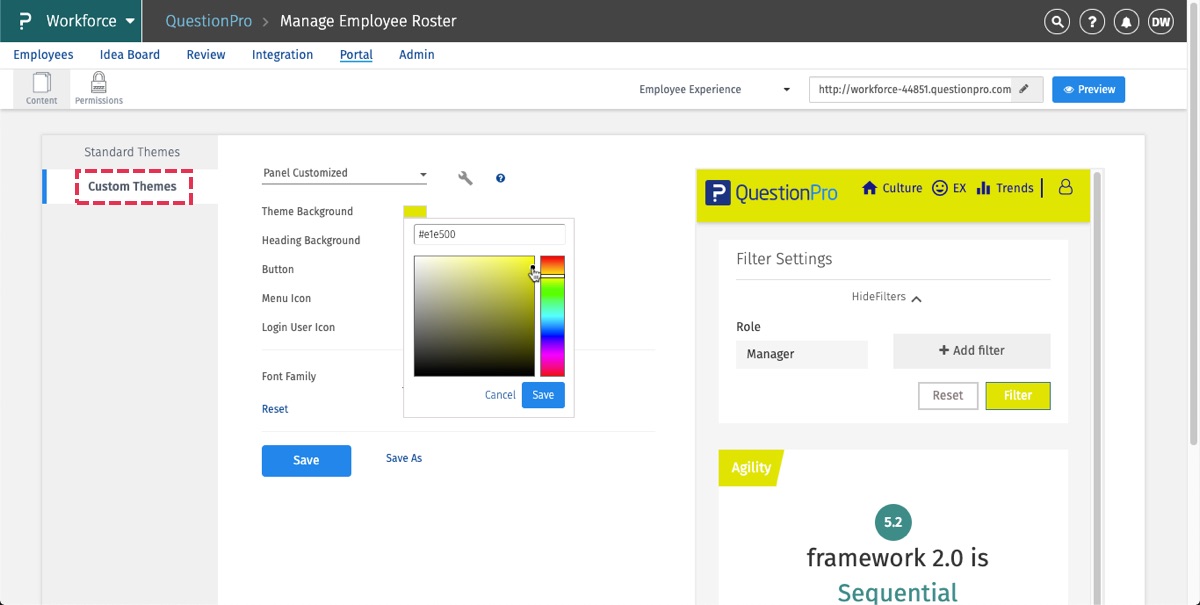Click the pencil edit URL icon
Viewport: 1200px width, 605px height.
click(1024, 89)
